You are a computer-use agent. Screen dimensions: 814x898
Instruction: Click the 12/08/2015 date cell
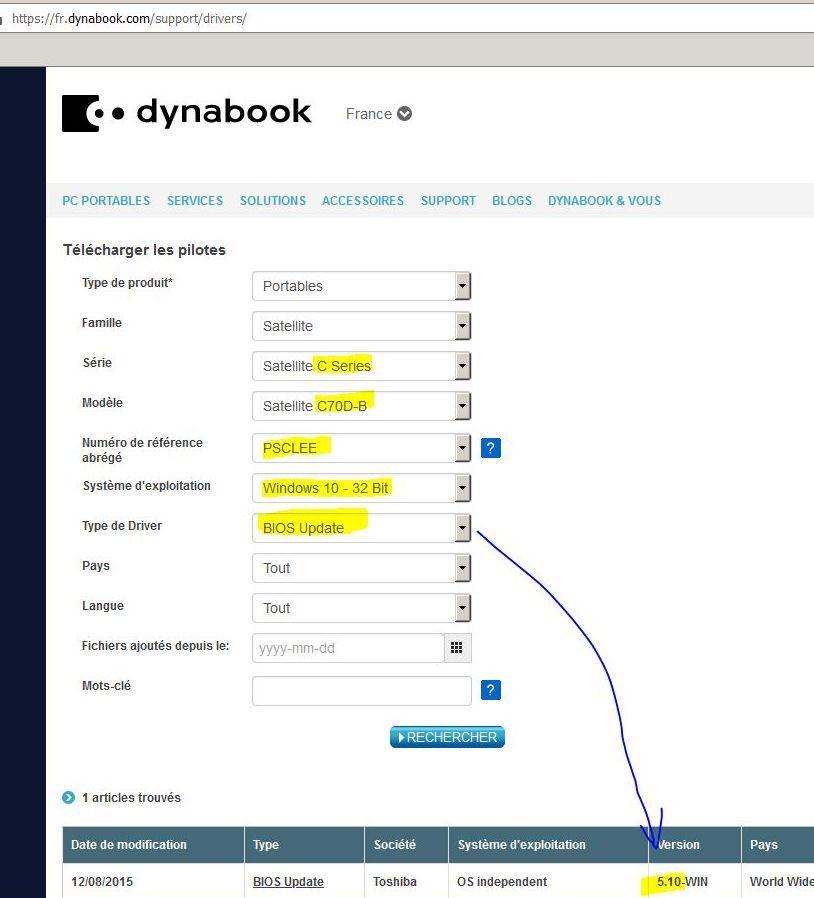pyautogui.click(x=102, y=881)
